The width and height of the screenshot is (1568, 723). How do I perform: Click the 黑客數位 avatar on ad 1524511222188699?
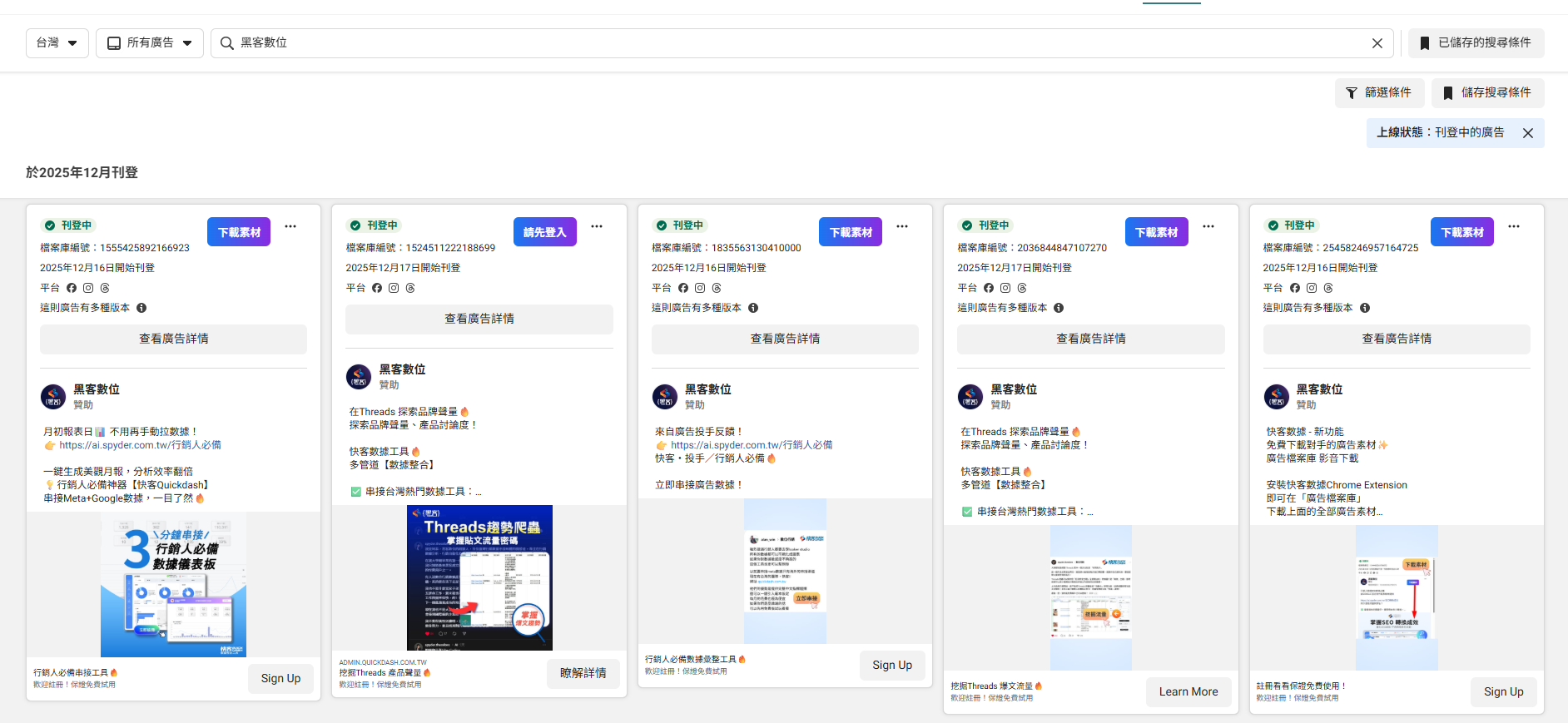[x=359, y=377]
